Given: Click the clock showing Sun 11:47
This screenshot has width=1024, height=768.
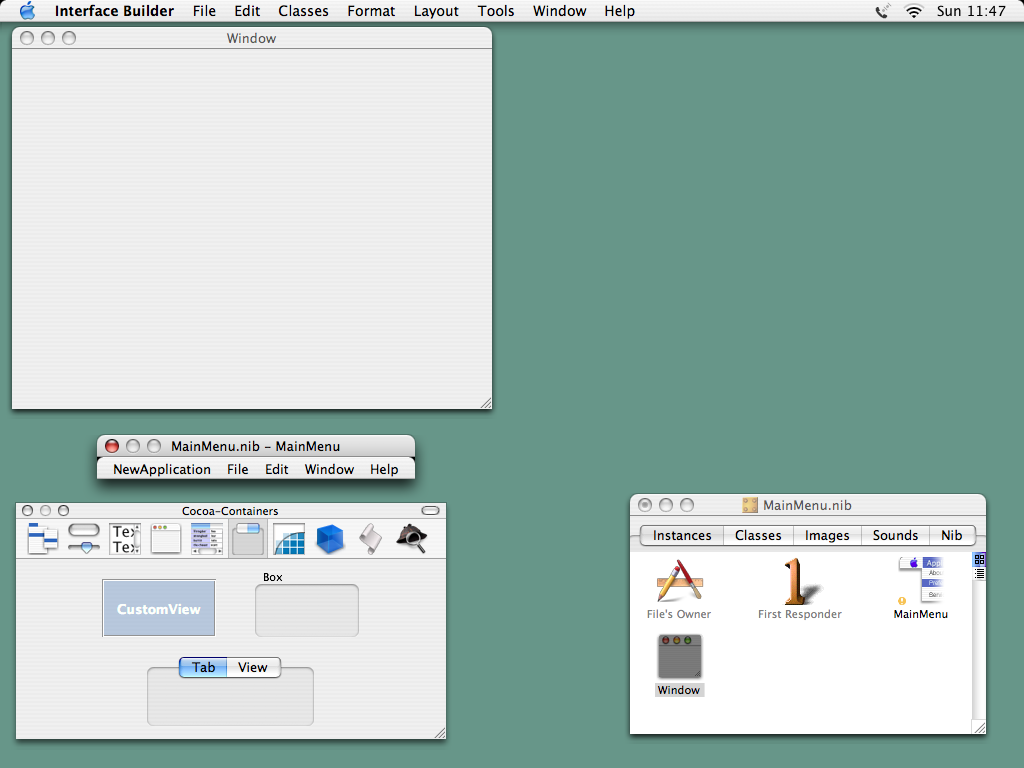Looking at the screenshot, I should pos(971,11).
